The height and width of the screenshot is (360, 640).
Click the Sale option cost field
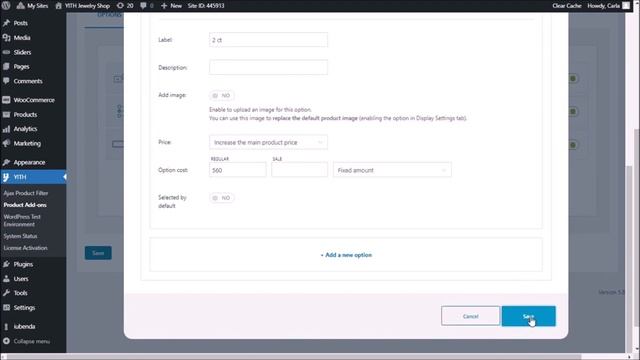pyautogui.click(x=300, y=170)
